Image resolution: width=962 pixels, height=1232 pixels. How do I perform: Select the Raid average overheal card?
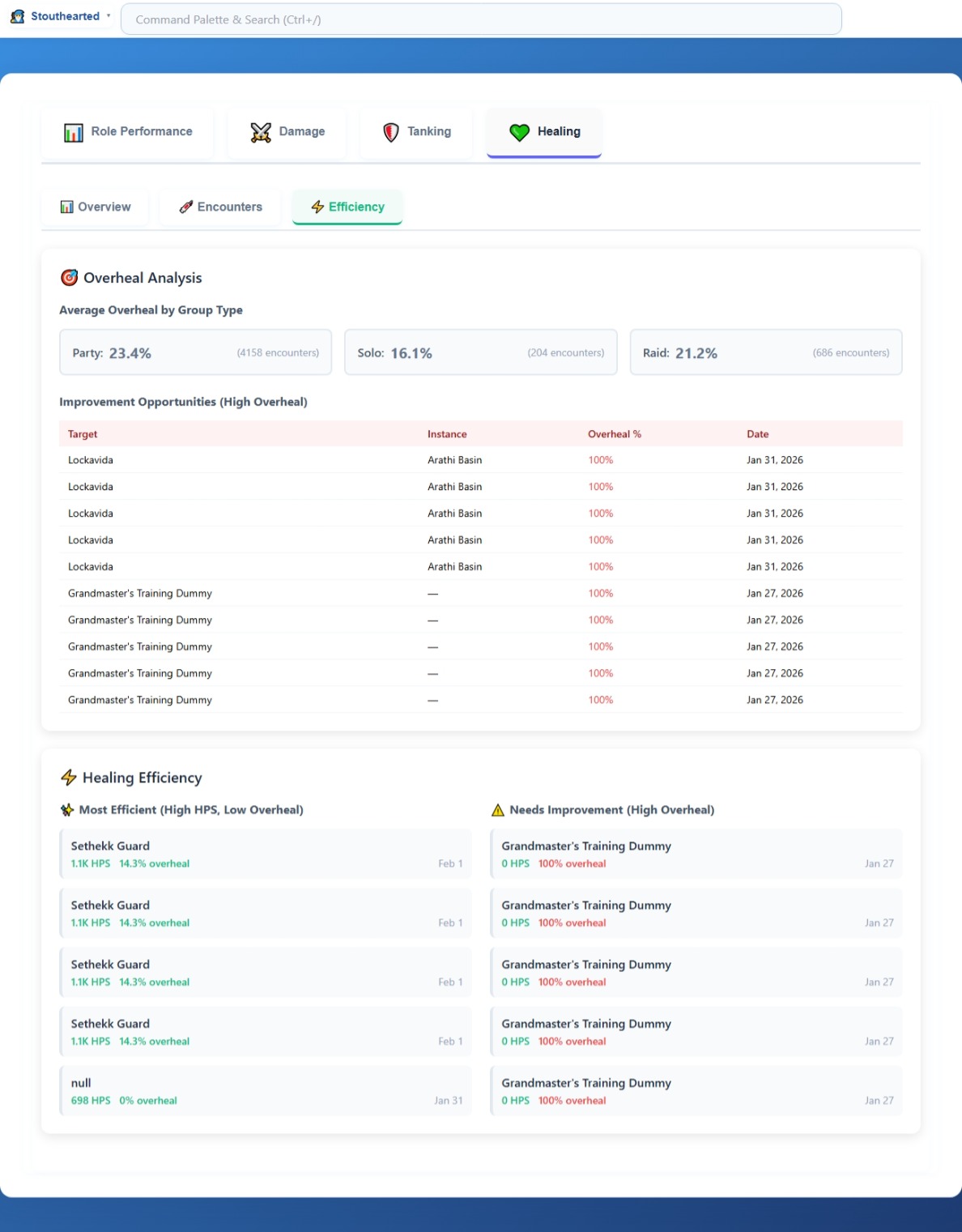pos(765,352)
